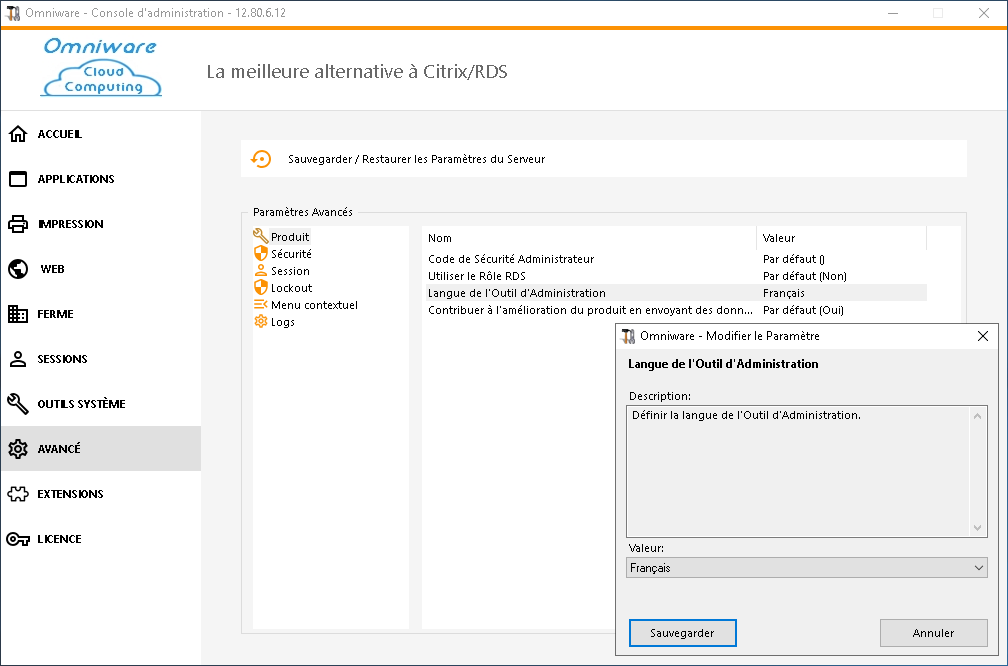The height and width of the screenshot is (666, 1008).
Task: Open the IMPRESSION section
Action: pos(101,224)
